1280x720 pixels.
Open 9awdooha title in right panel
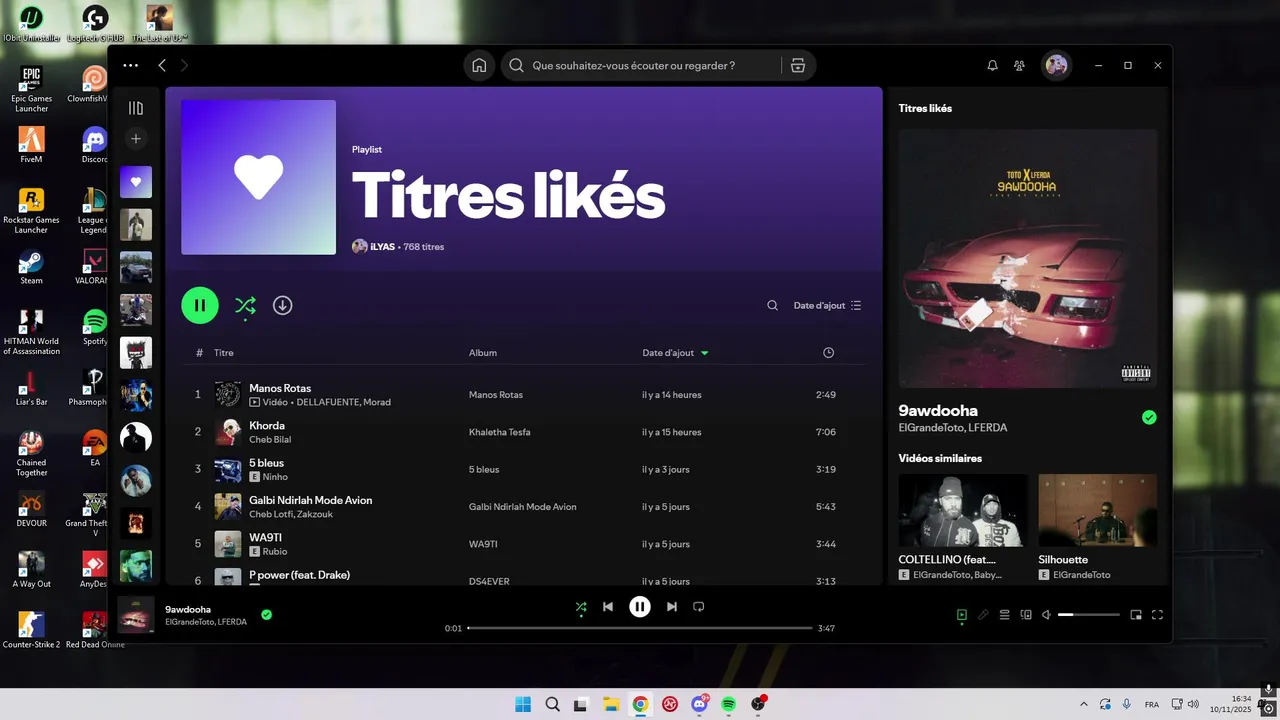pos(938,410)
